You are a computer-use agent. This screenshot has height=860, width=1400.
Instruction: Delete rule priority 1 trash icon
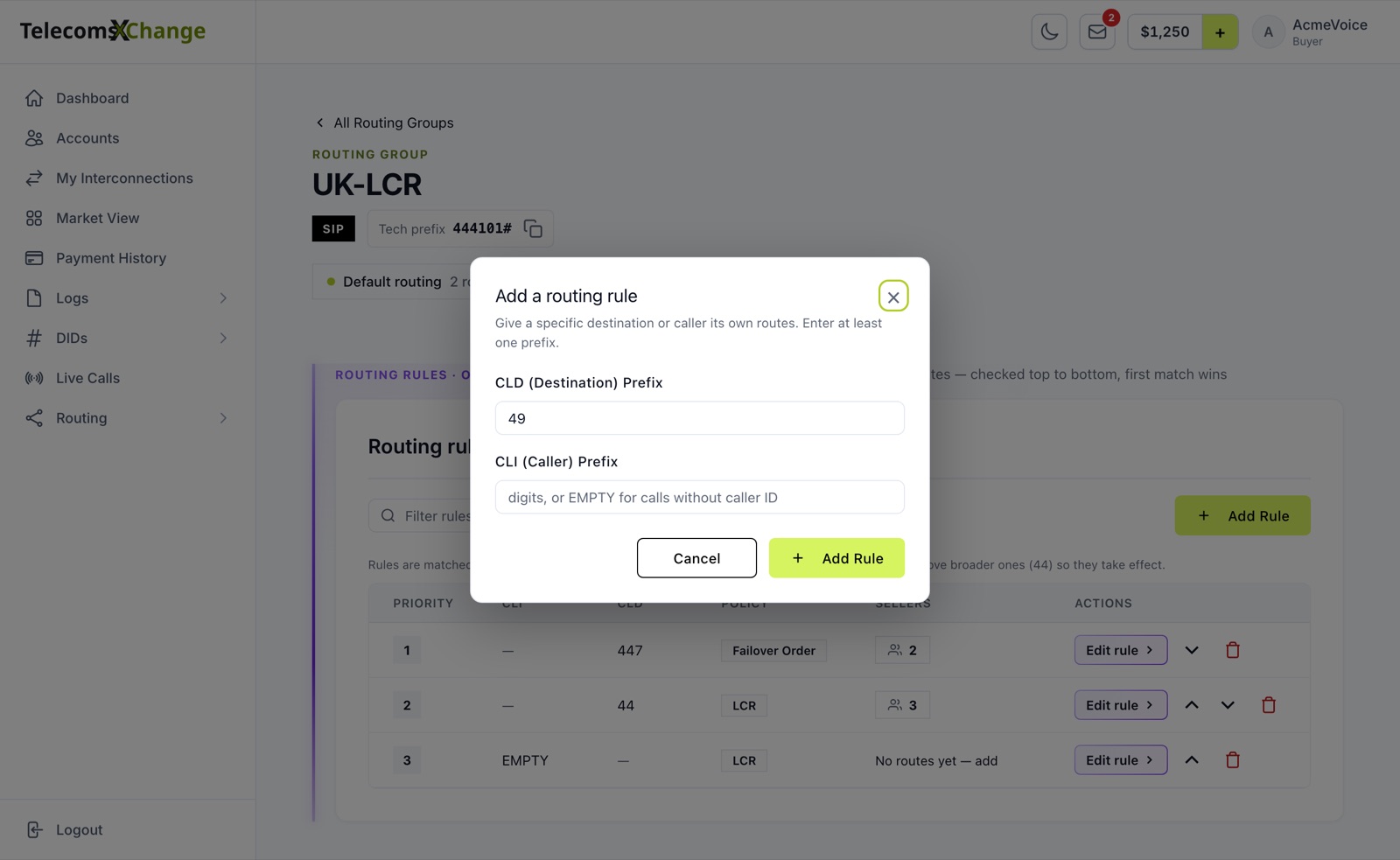pyautogui.click(x=1233, y=650)
